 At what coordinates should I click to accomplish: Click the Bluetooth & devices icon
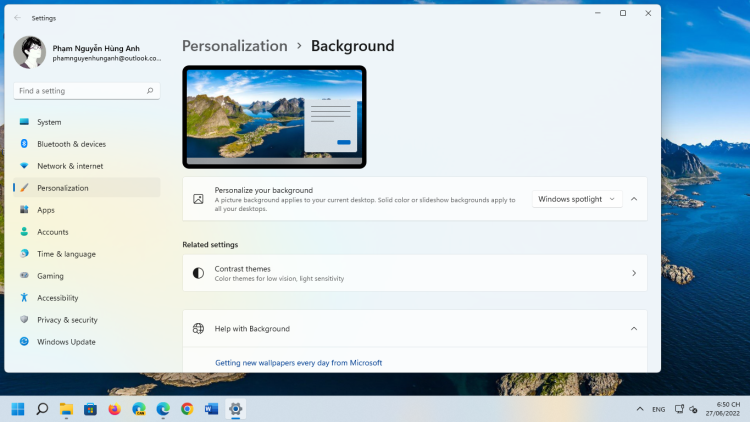pyautogui.click(x=24, y=144)
